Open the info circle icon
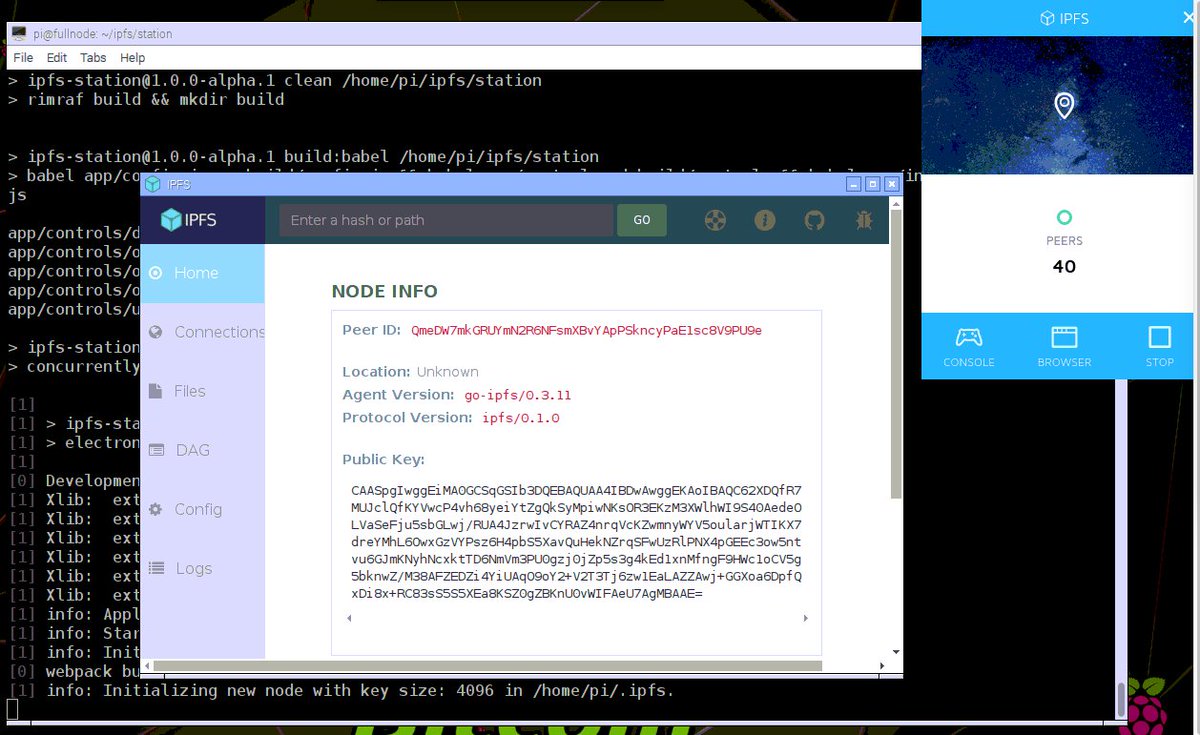The width and height of the screenshot is (1200, 735). pyautogui.click(x=765, y=221)
